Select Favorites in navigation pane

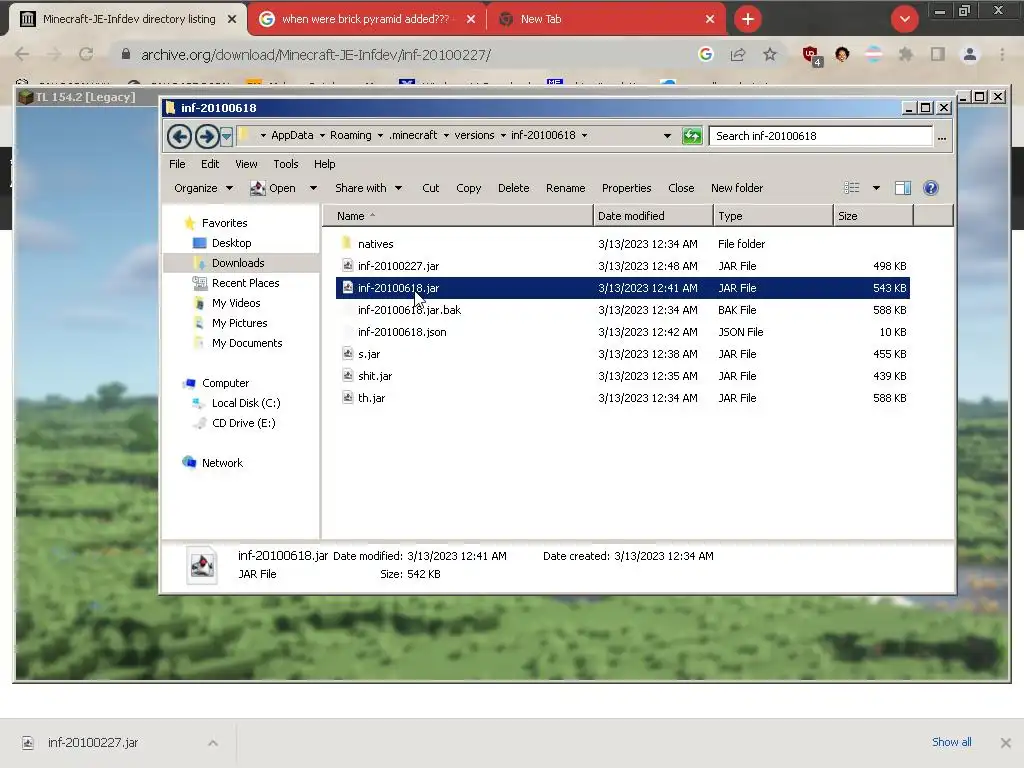pyautogui.click(x=224, y=223)
